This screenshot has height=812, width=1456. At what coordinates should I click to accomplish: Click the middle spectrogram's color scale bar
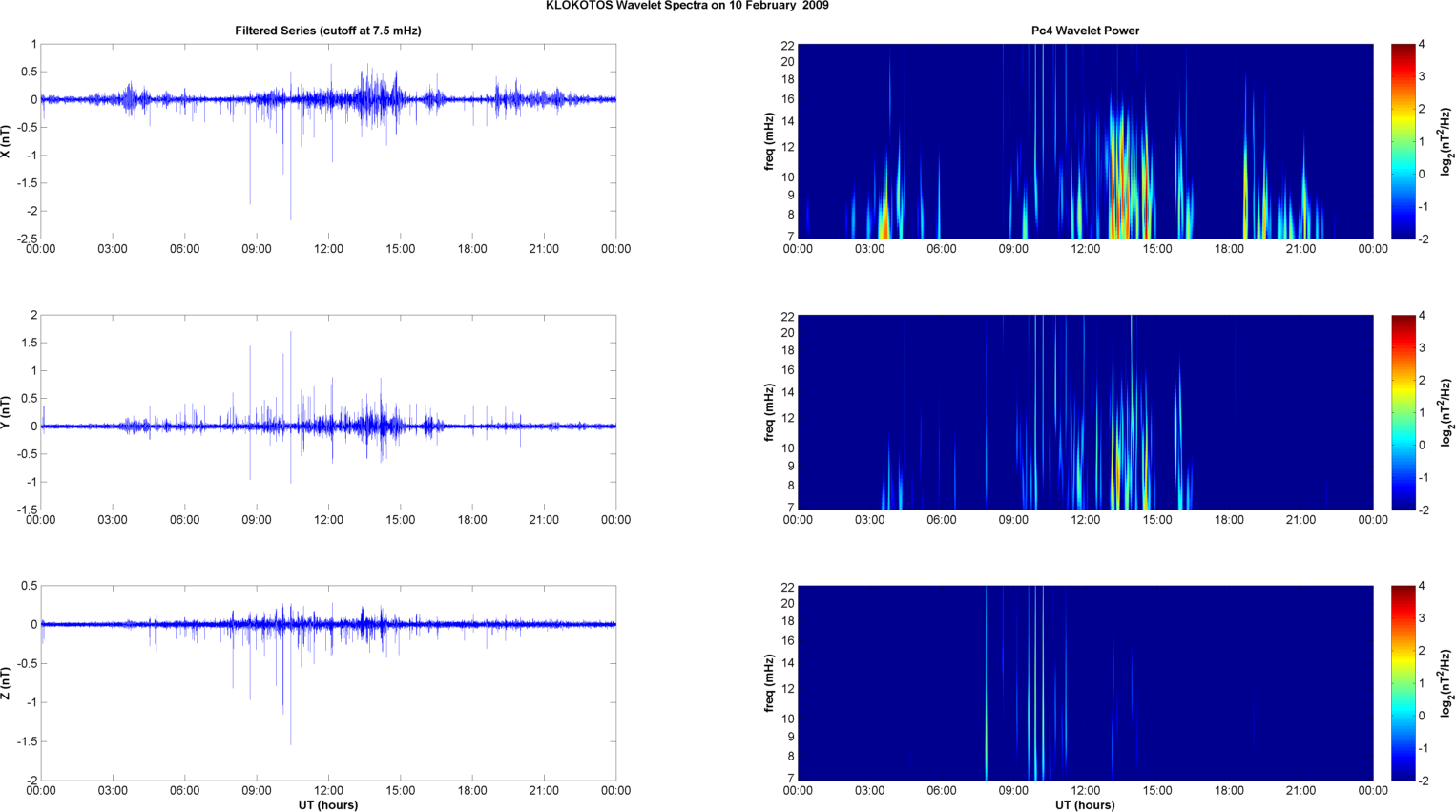point(1403,412)
